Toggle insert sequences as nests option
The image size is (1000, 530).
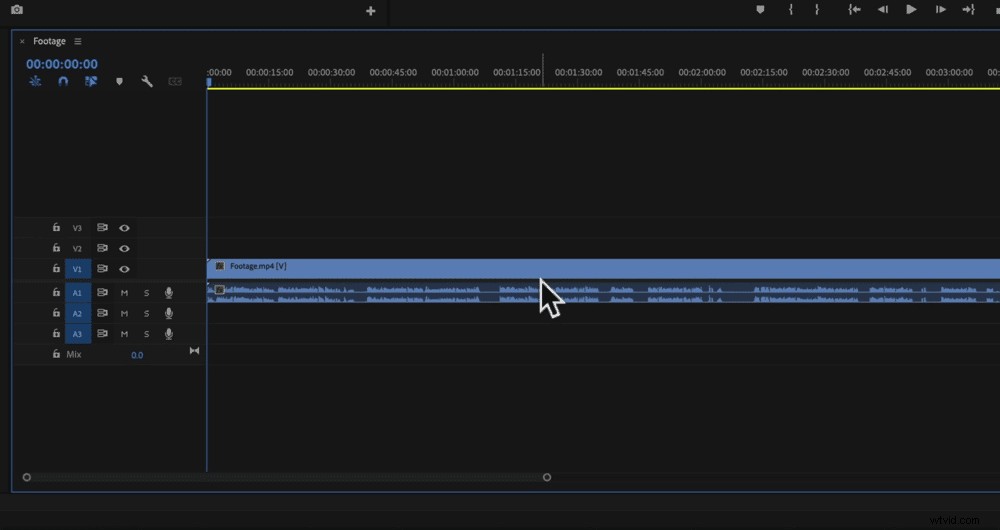[35, 82]
